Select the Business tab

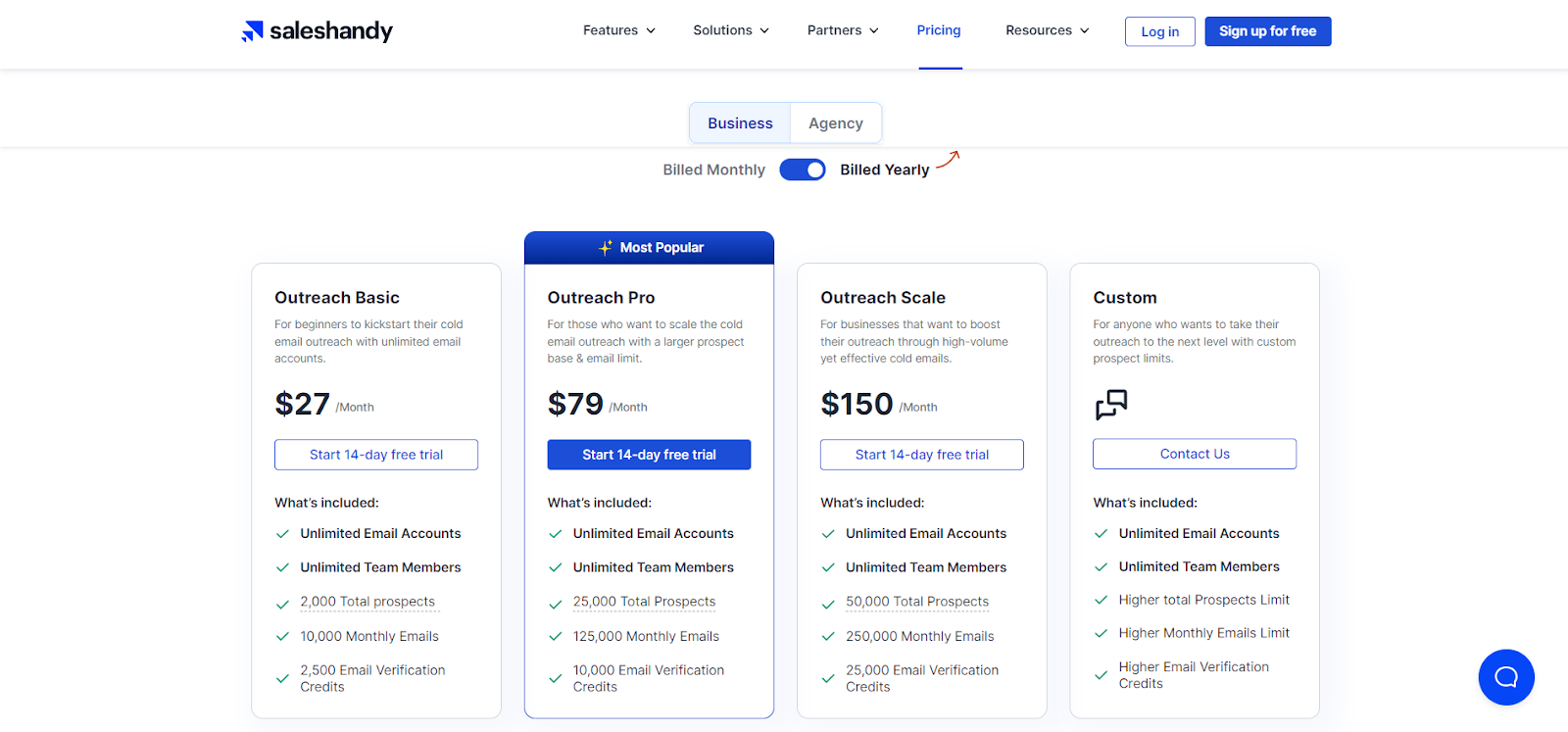(740, 123)
